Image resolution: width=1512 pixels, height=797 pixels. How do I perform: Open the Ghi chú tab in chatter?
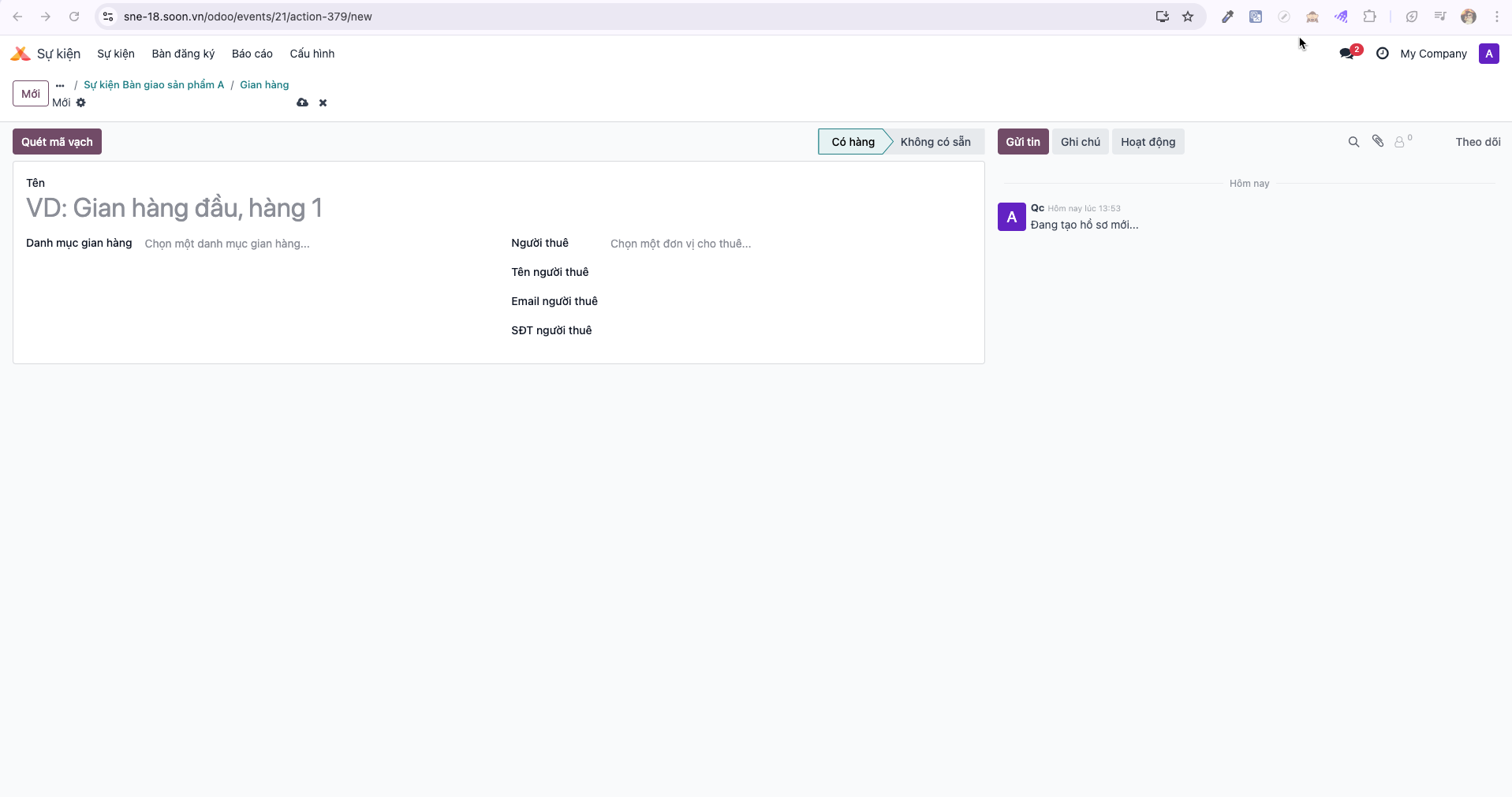pos(1080,142)
